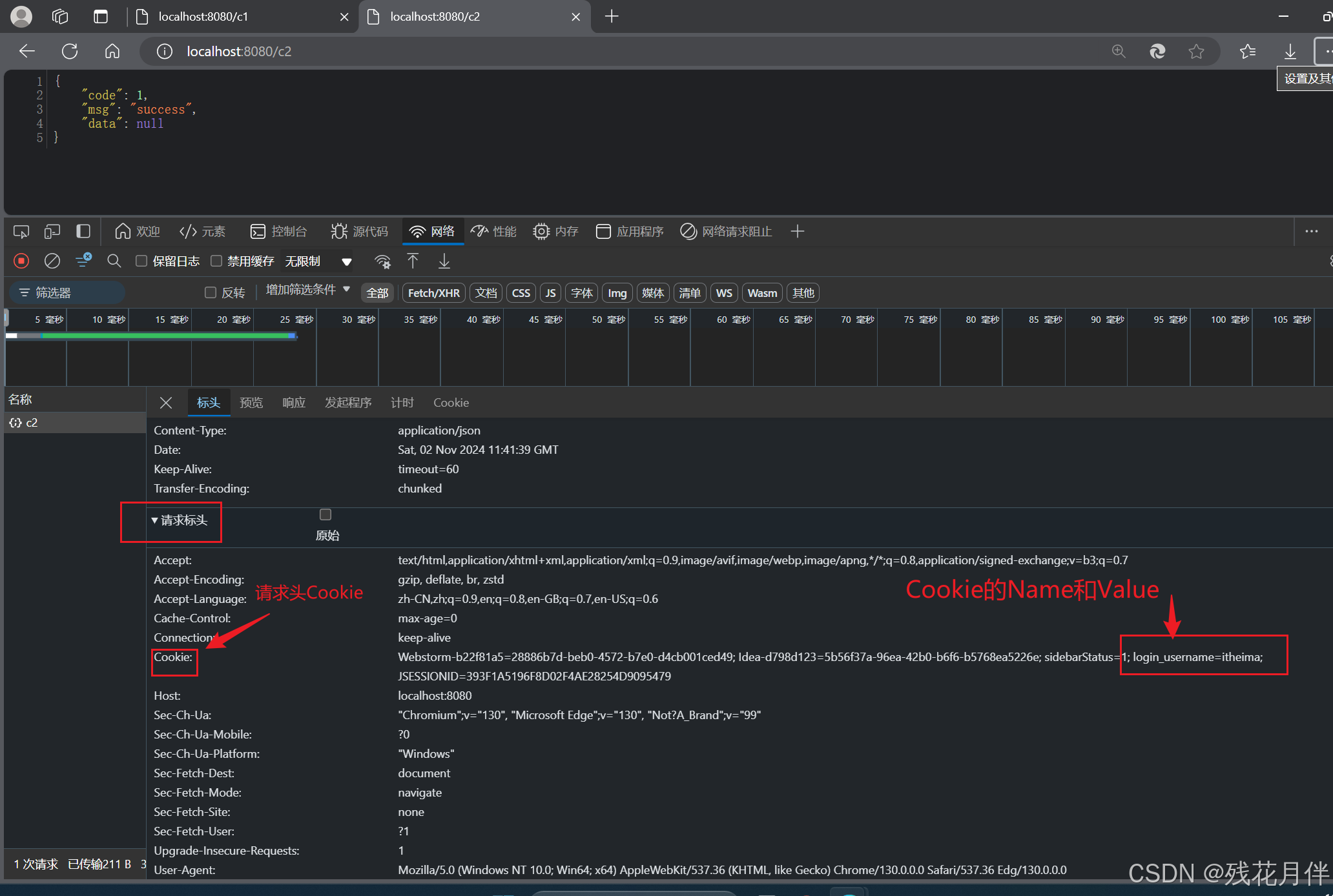Open the 性能 tab
The image size is (1333, 896).
pos(493,231)
